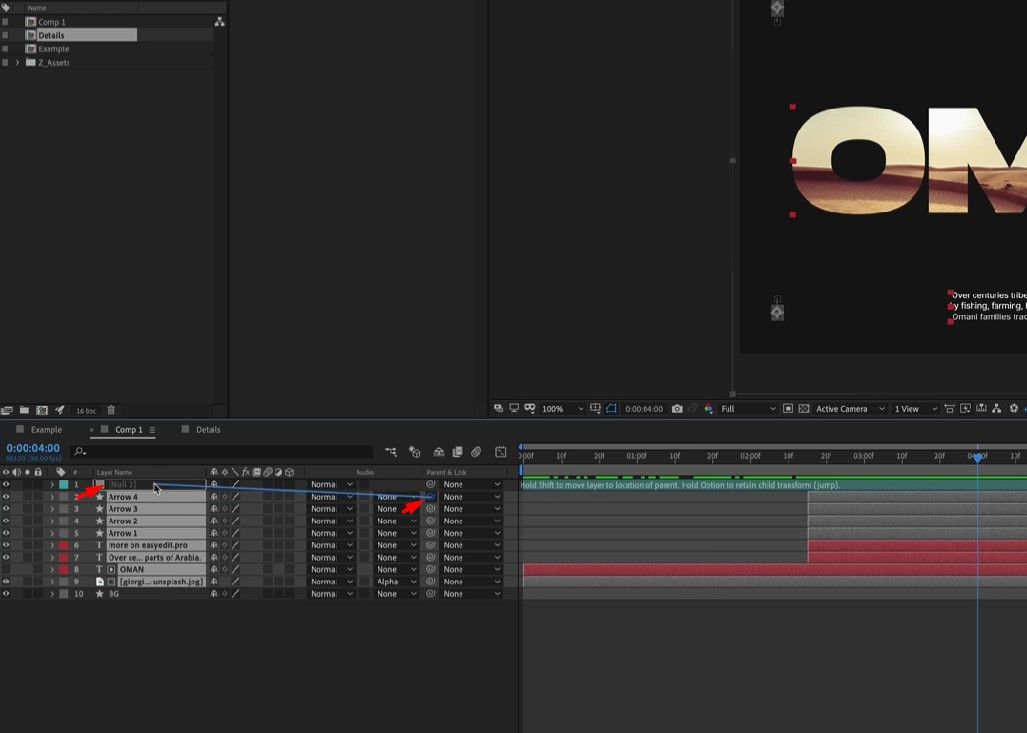
Task: Open parent dropdown for Null 2 layer
Action: point(471,484)
